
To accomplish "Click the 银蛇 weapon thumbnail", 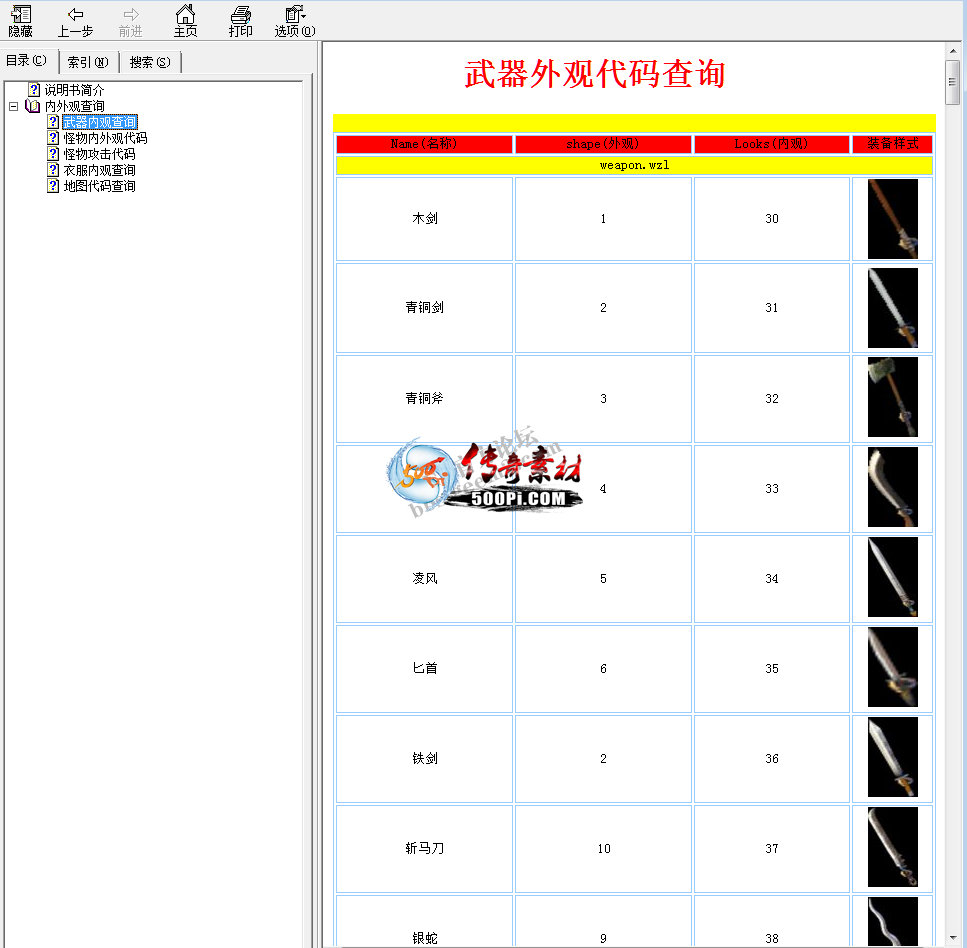I will (x=892, y=921).
